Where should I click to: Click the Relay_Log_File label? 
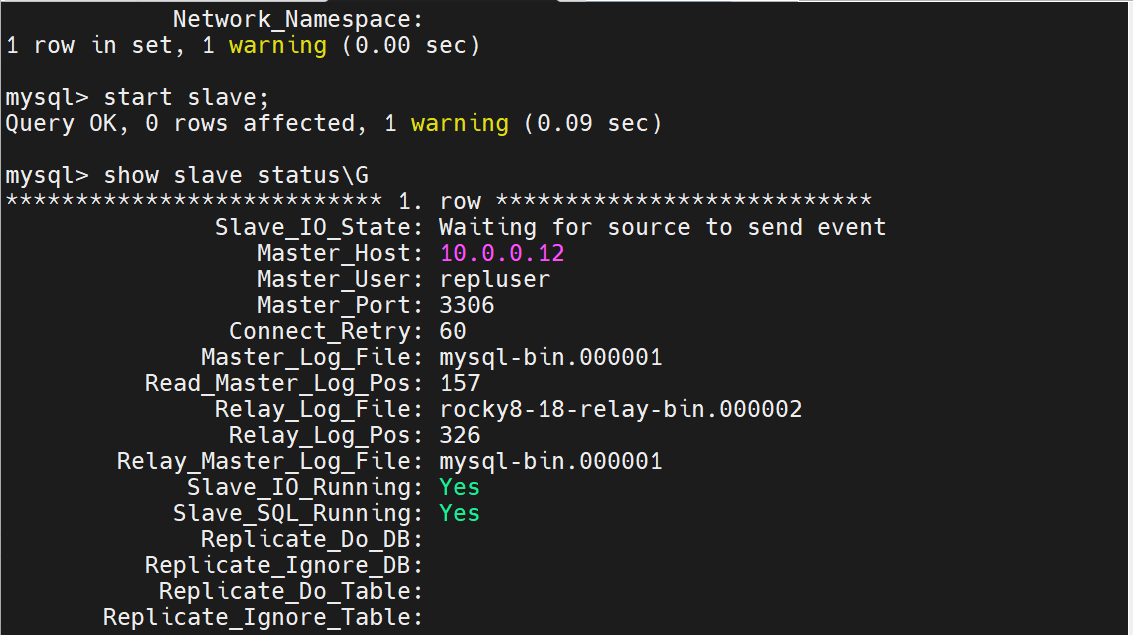(319, 410)
